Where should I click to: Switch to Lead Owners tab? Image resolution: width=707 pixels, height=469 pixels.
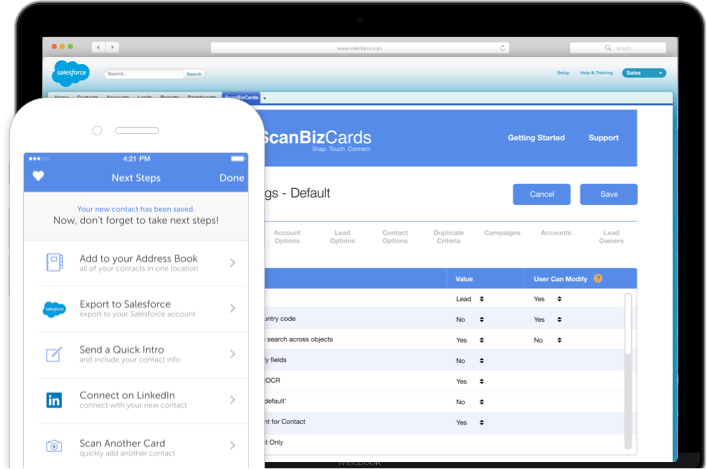[x=611, y=237]
